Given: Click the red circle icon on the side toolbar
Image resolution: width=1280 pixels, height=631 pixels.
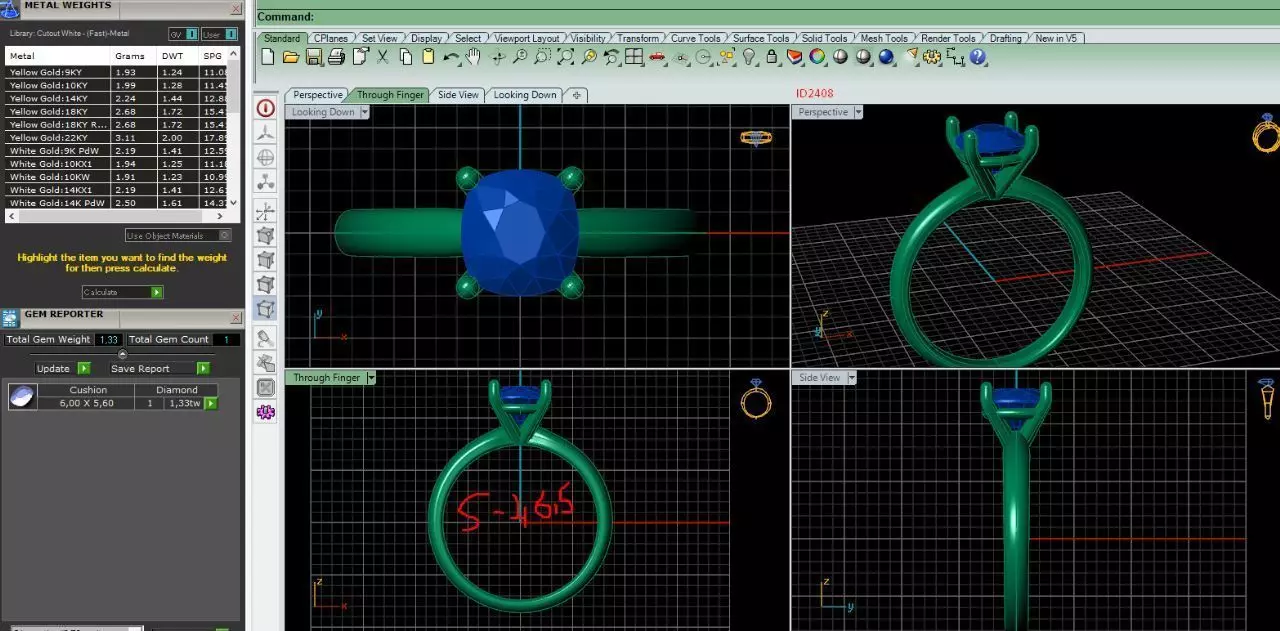Looking at the screenshot, I should click(266, 107).
